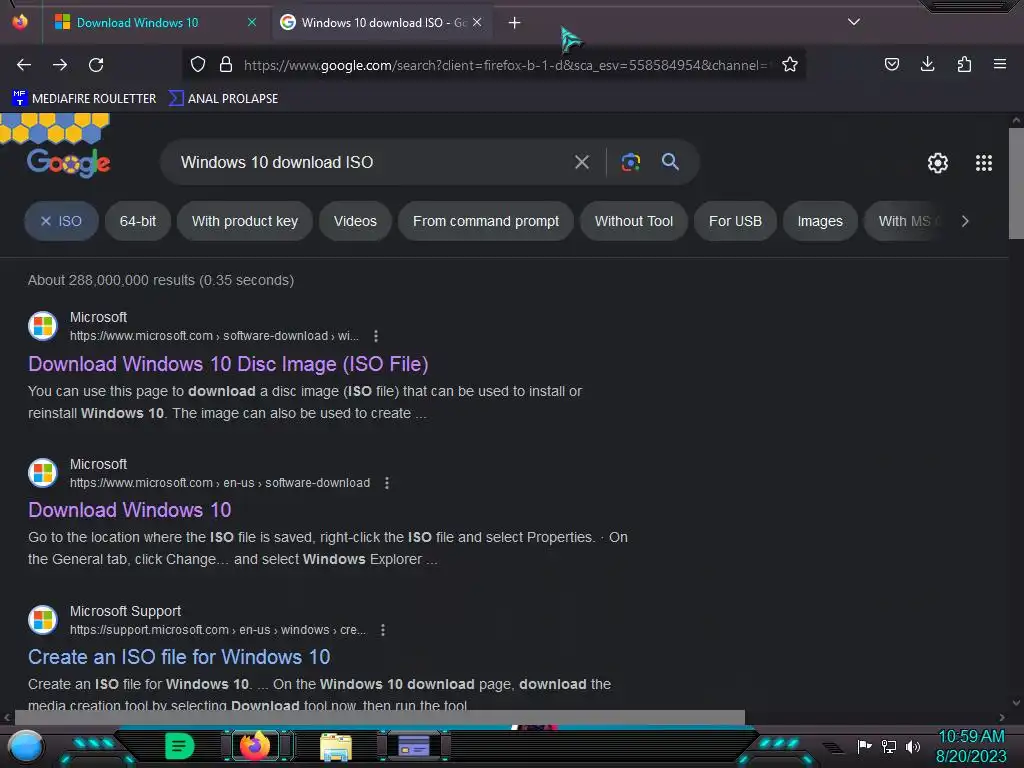Viewport: 1024px width, 768px height.
Task: Switch to Images results chip
Action: pos(820,221)
